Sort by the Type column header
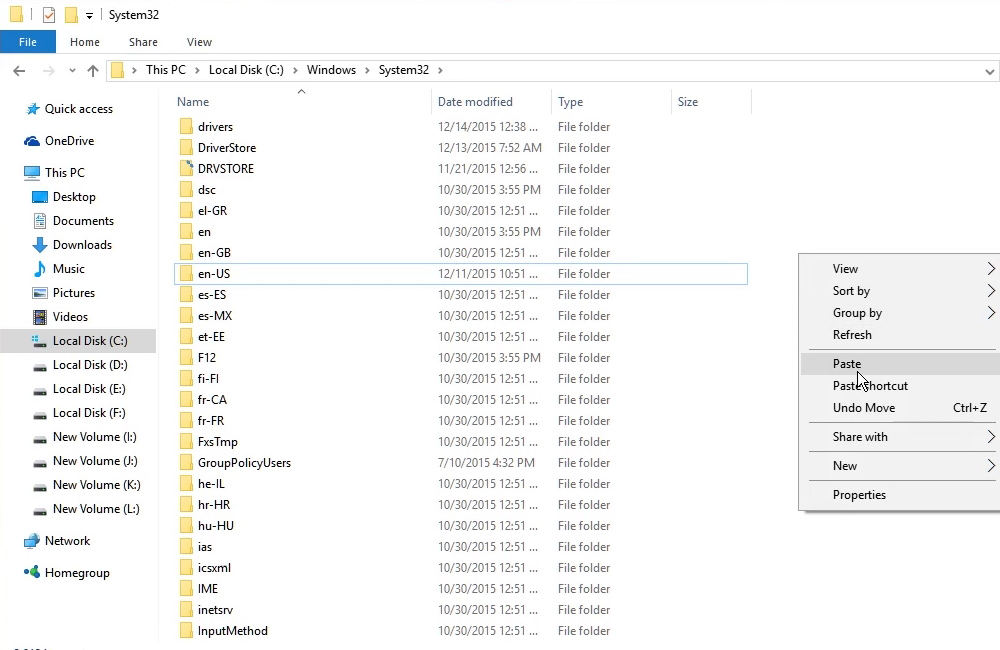 pos(611,102)
